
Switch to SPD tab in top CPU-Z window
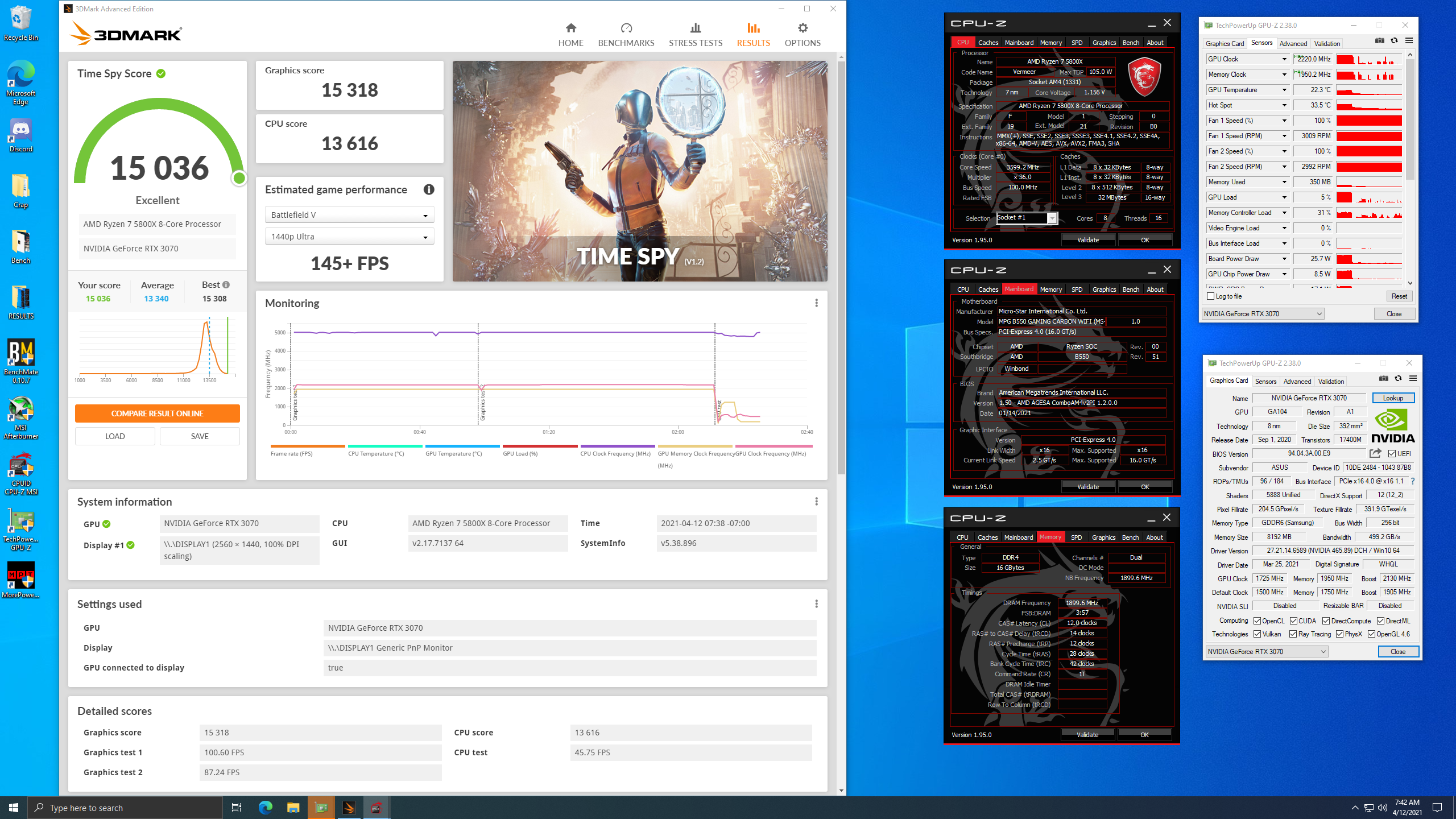coord(1077,43)
